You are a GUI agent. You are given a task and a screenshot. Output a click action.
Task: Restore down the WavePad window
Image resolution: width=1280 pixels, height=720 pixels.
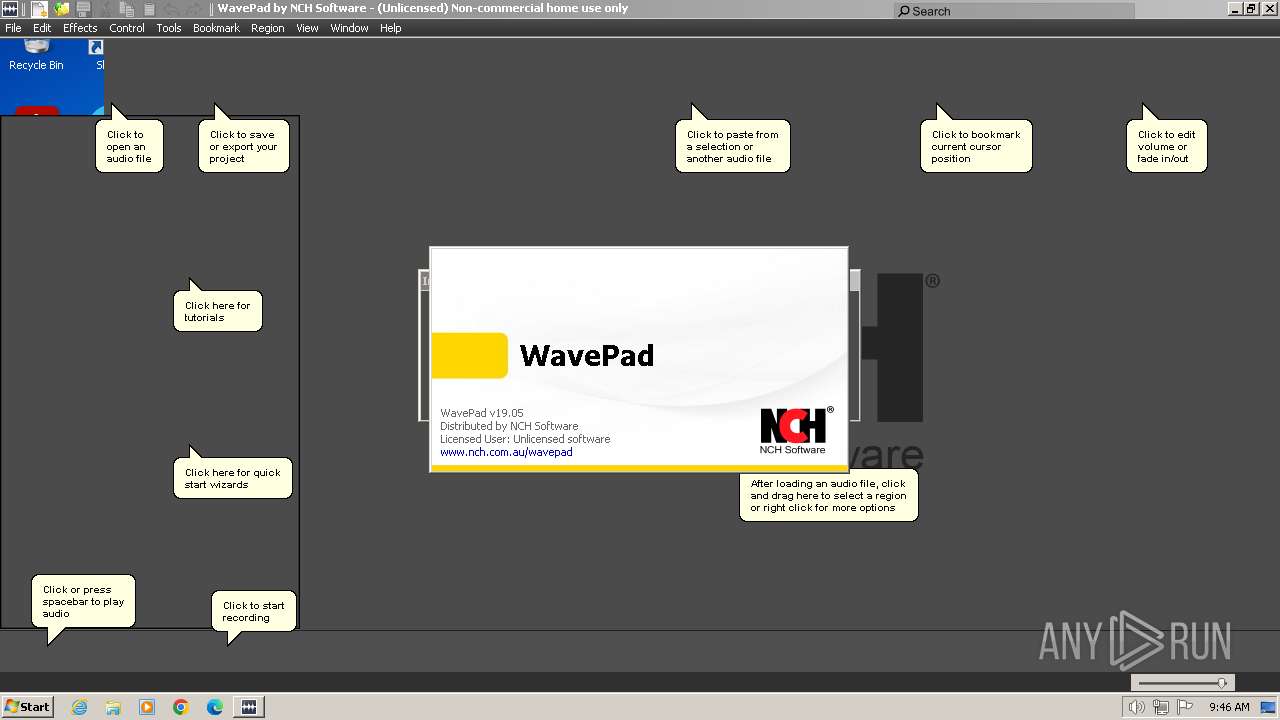(x=1251, y=9)
